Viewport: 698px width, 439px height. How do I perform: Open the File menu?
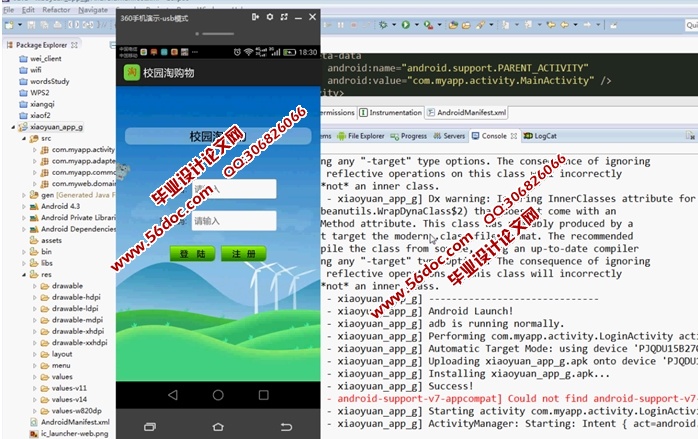click(8, 9)
